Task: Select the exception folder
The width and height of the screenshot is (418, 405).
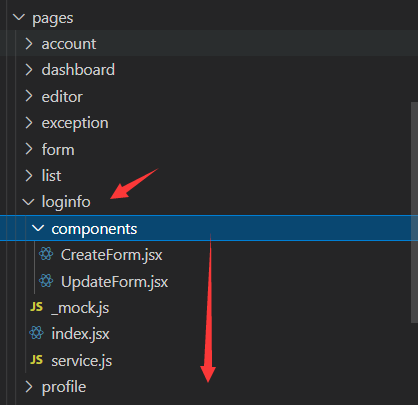Action: point(209,123)
